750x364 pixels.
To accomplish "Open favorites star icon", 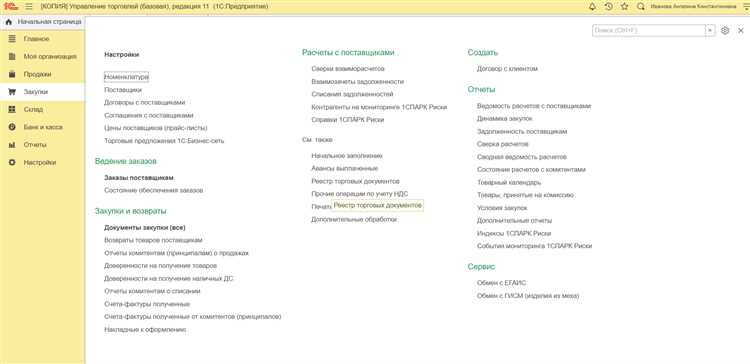I will (x=624, y=7).
